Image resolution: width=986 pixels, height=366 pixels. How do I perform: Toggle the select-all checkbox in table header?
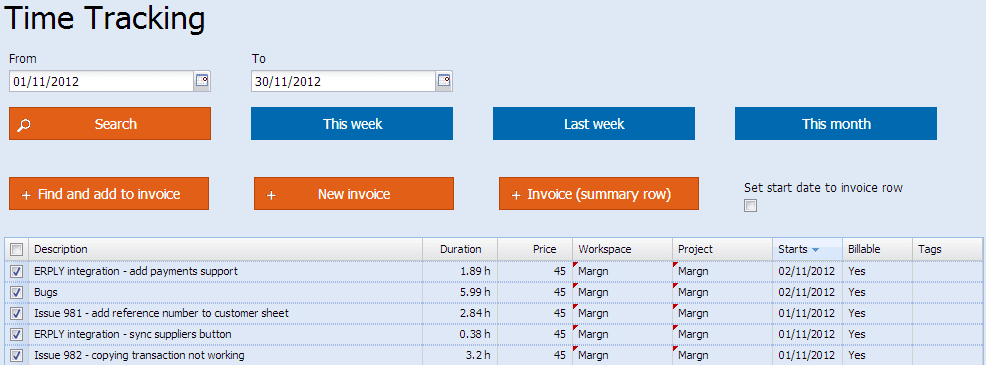click(17, 250)
